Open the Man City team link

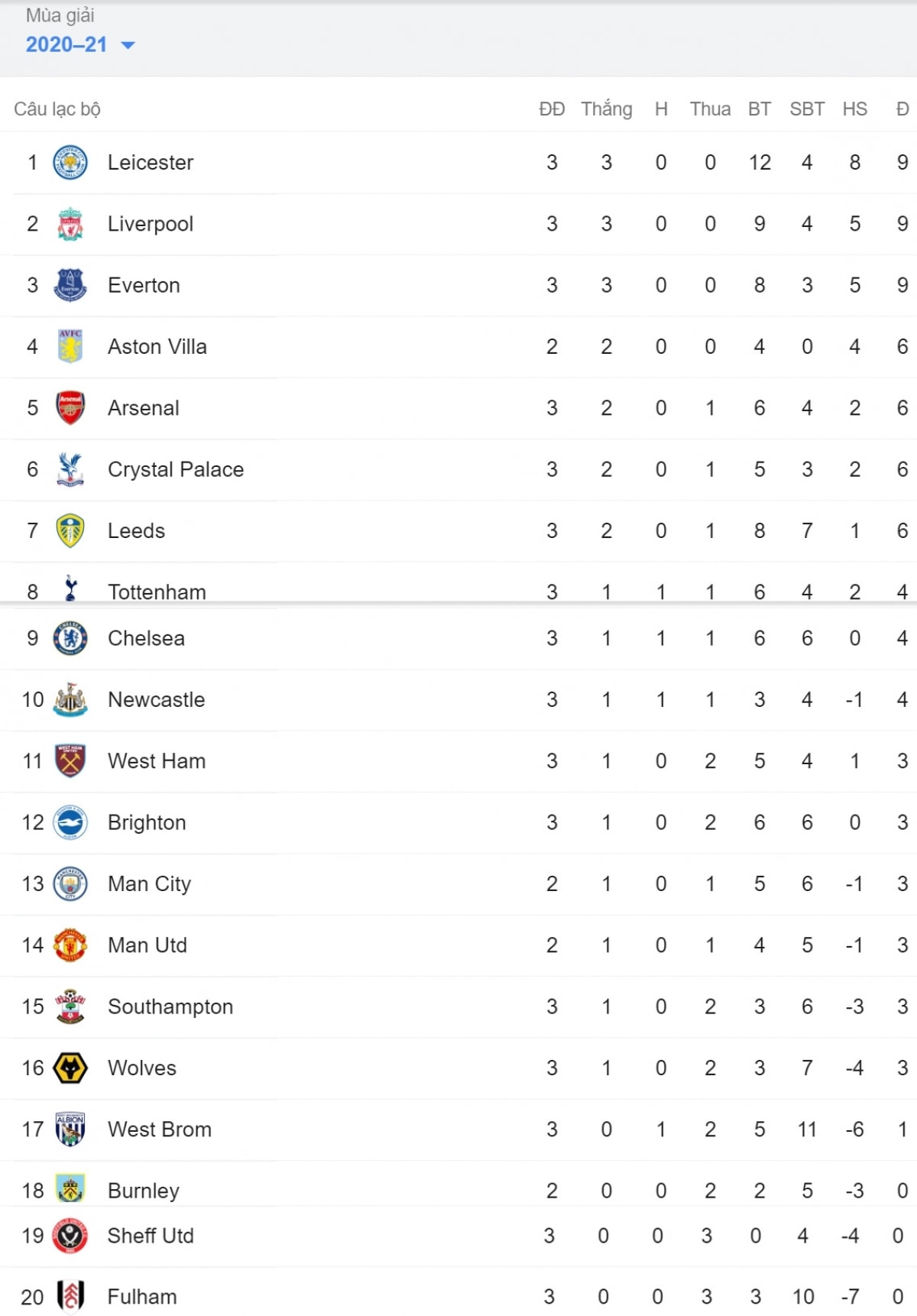(x=150, y=884)
